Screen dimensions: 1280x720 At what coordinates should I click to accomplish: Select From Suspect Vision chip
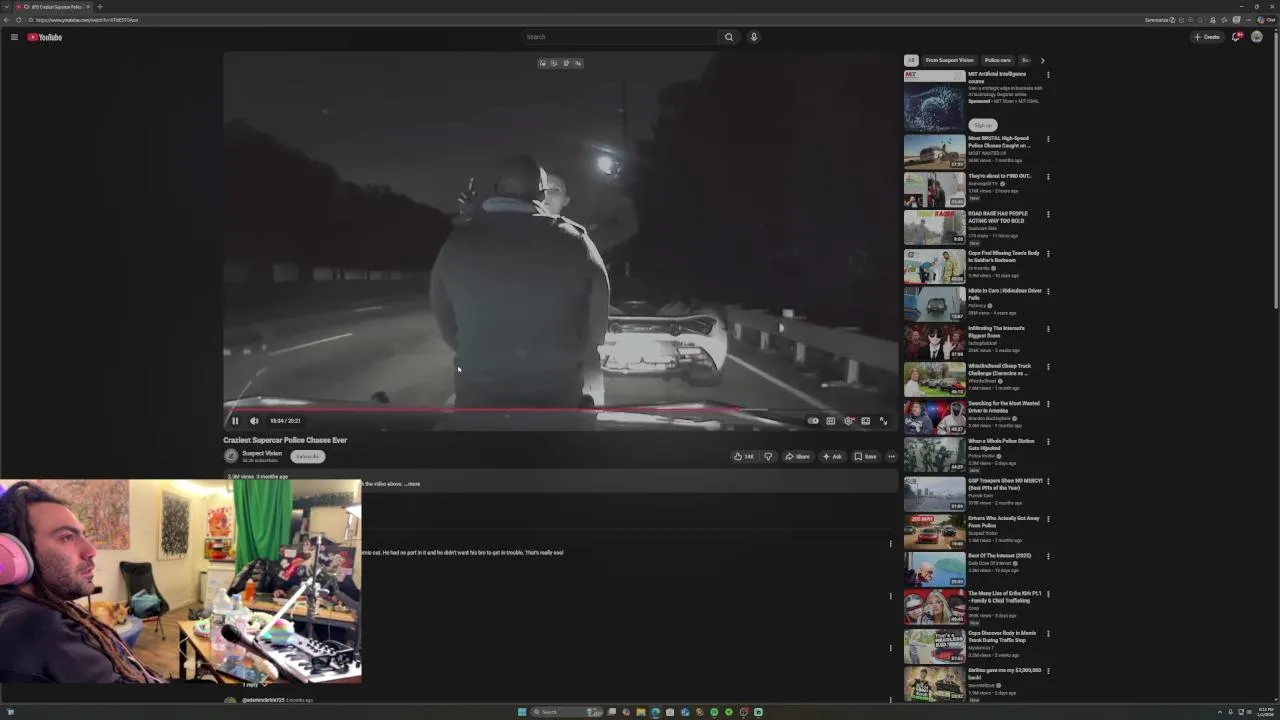point(949,60)
